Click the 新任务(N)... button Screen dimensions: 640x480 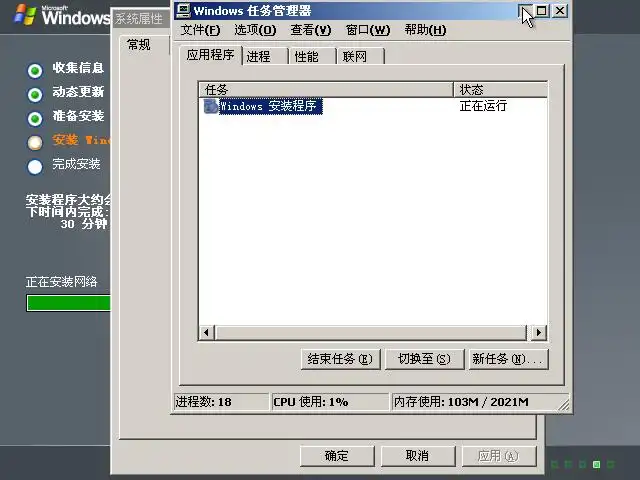(x=508, y=359)
